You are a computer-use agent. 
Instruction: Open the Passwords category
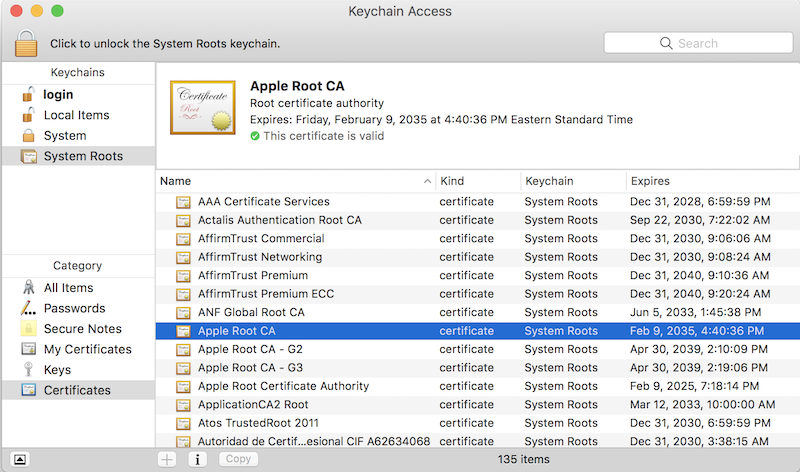pyautogui.click(x=74, y=308)
